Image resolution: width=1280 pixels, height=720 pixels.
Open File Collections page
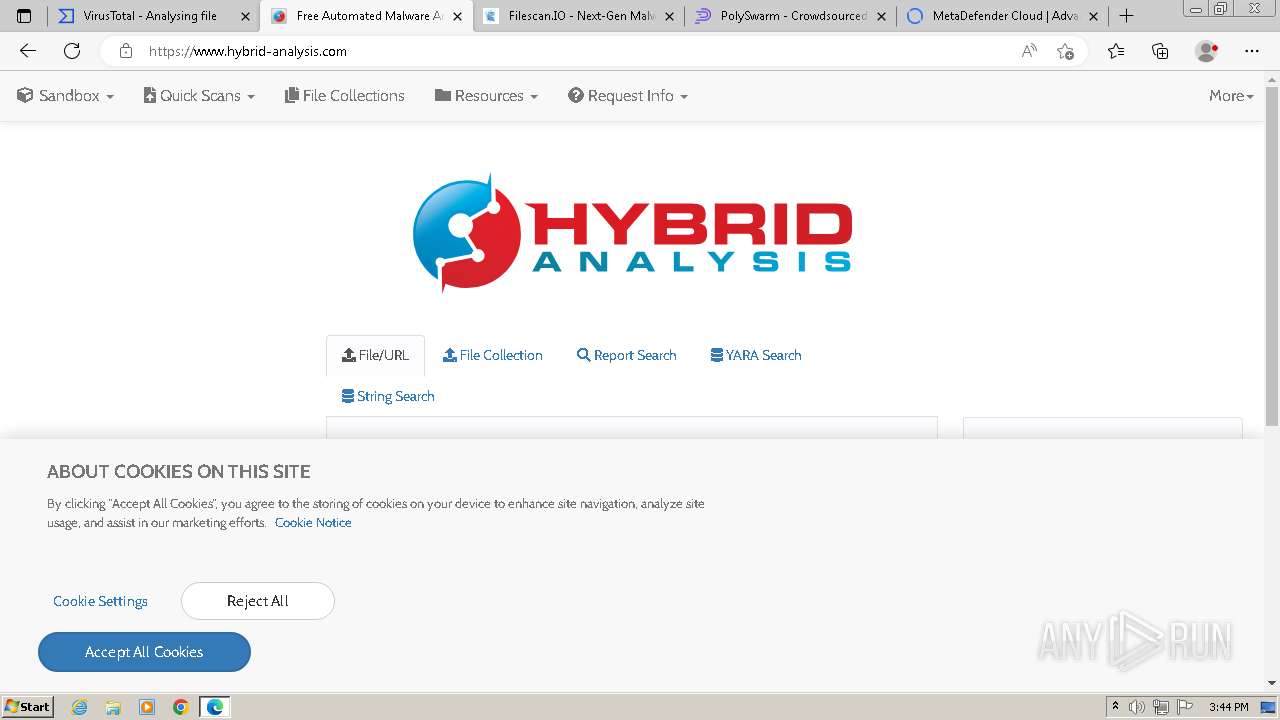(345, 96)
